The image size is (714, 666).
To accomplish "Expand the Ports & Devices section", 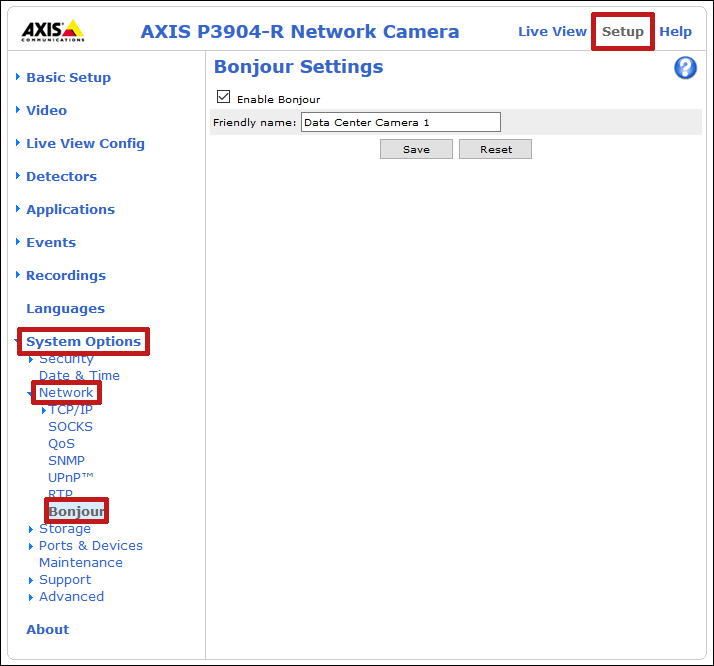I will point(90,545).
